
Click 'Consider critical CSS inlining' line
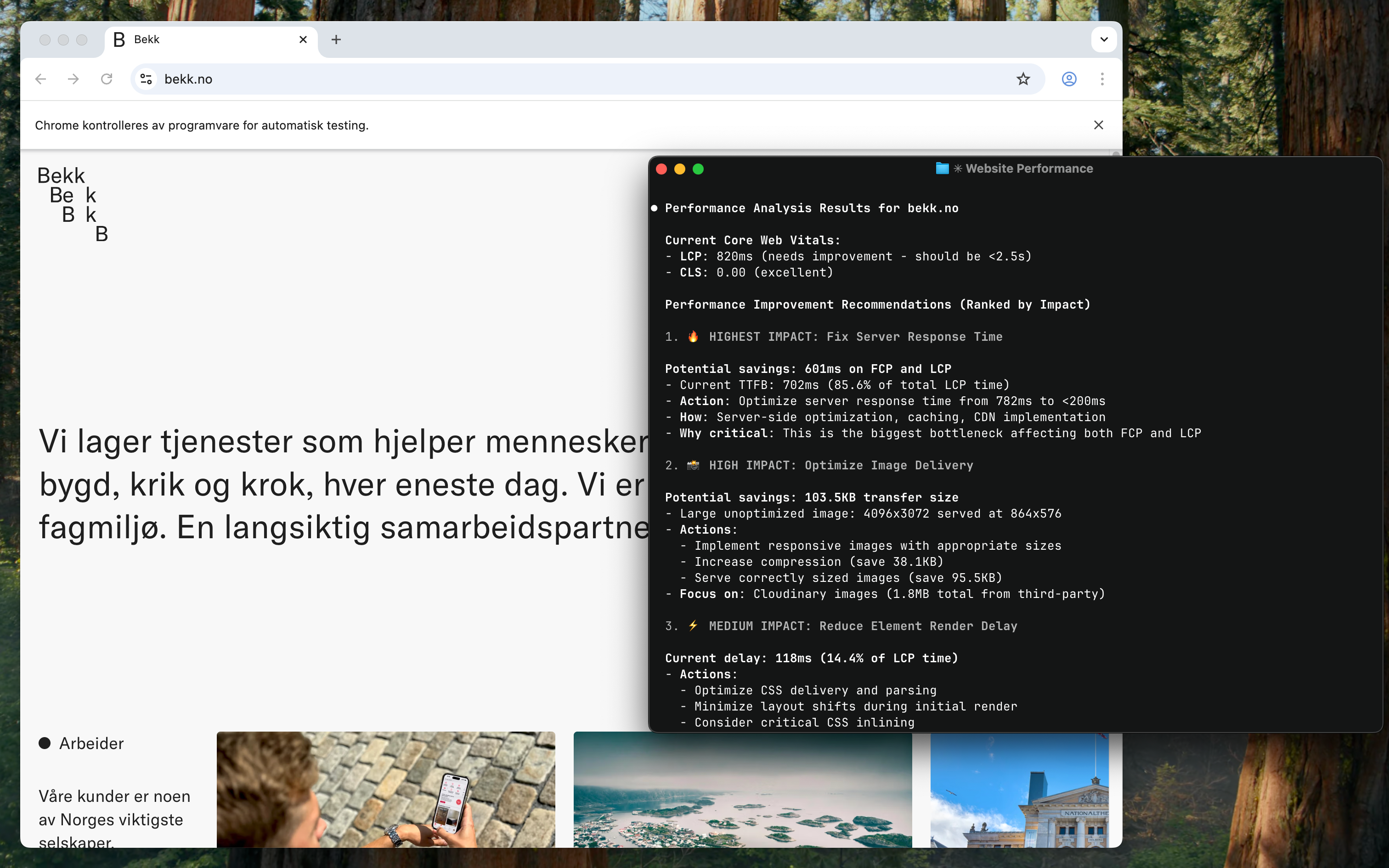797,723
